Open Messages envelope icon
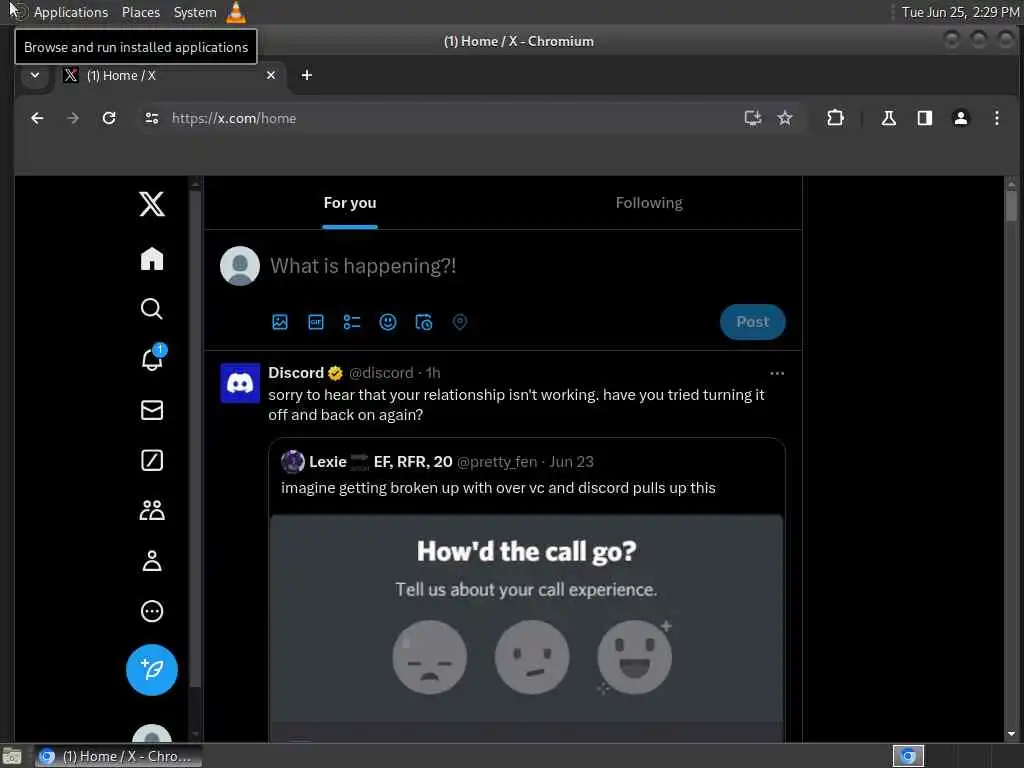The height and width of the screenshot is (768, 1024). pos(152,410)
